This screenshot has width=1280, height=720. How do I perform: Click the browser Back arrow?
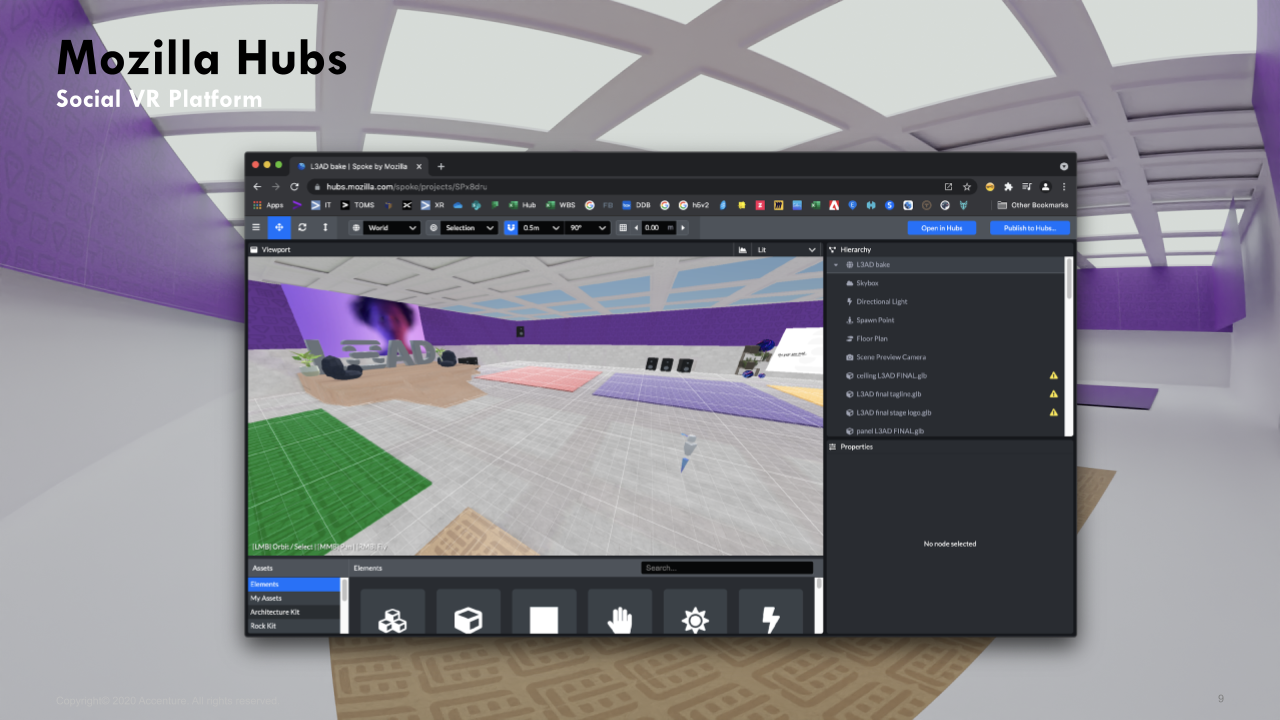click(x=257, y=187)
